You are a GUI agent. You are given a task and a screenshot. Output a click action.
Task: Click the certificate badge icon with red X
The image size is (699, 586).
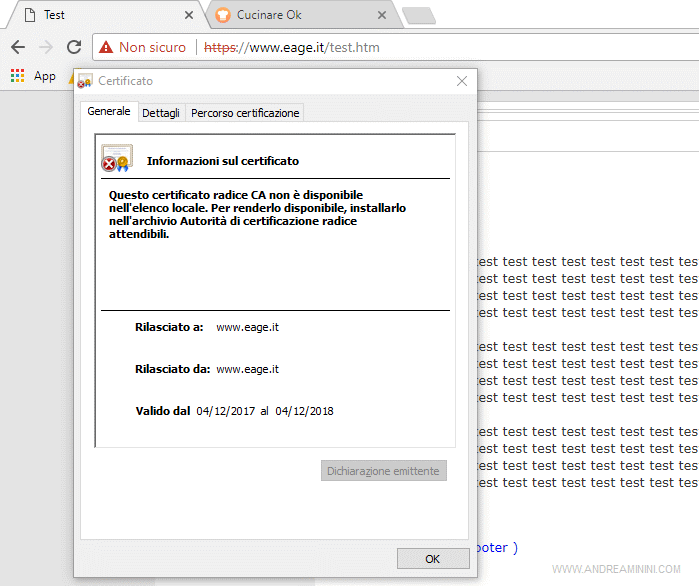[115, 159]
